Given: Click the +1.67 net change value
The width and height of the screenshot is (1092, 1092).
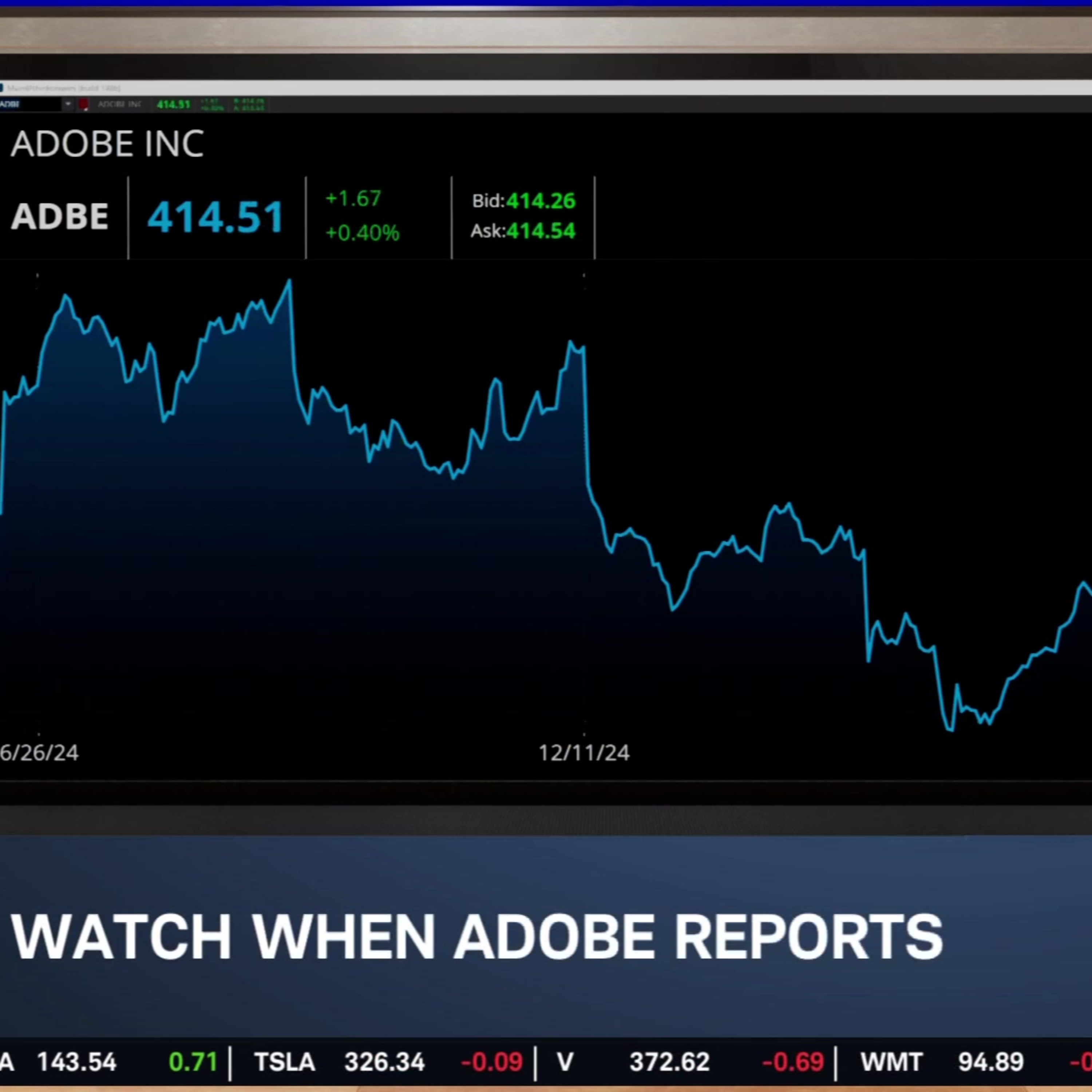Looking at the screenshot, I should point(353,198).
